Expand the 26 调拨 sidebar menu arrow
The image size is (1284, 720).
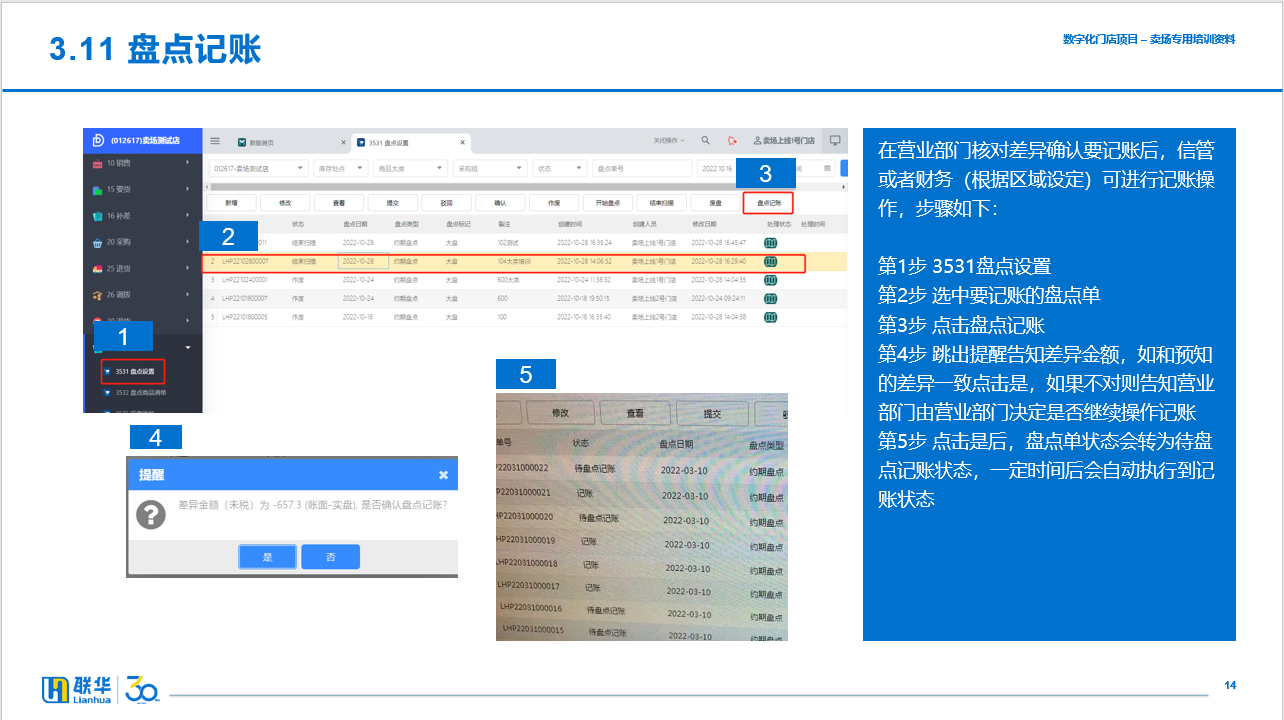188,295
